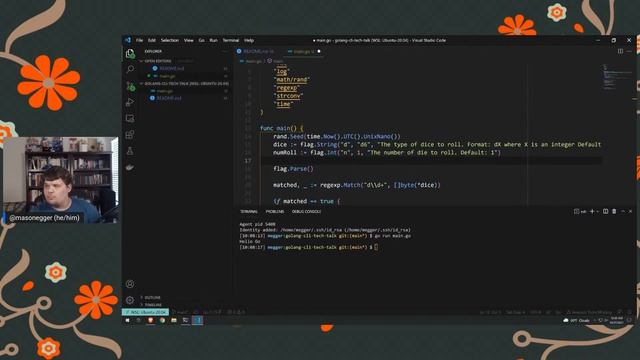Click the unsaved dot on main.go tab
Image resolution: width=640 pixels, height=360 pixels.
pos(319,51)
